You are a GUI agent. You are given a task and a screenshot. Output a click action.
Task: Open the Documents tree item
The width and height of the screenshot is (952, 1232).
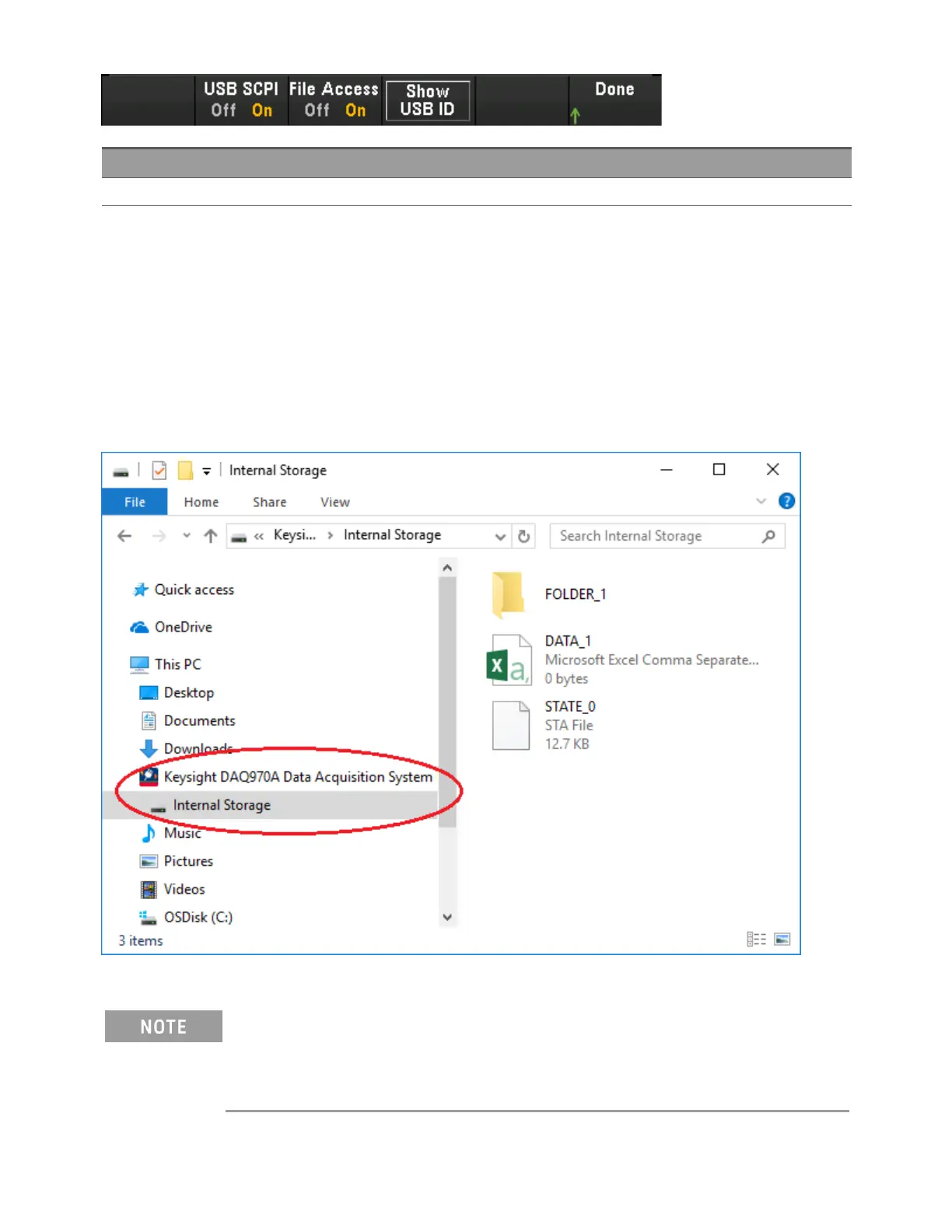click(x=199, y=721)
